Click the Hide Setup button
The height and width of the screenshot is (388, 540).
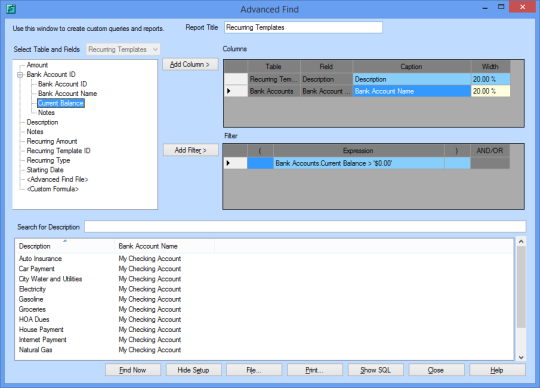click(x=194, y=370)
